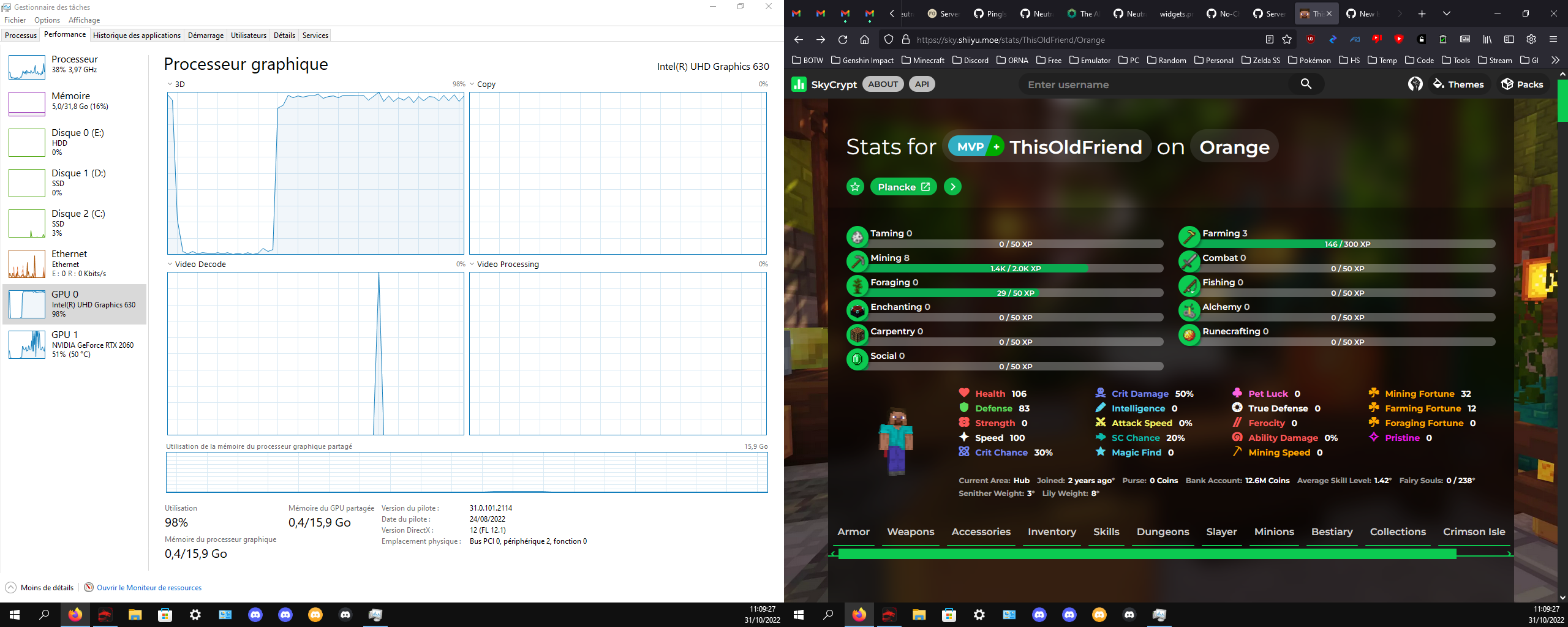Click the green arrow button next to Plancke
The height and width of the screenshot is (627, 1568).
[952, 187]
